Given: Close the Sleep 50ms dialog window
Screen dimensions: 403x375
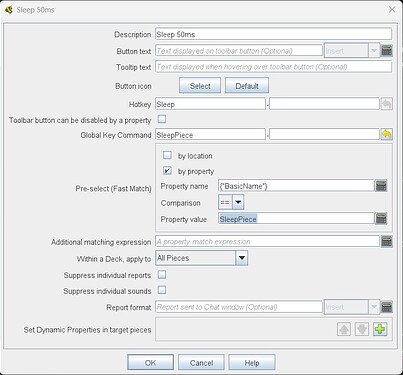Looking at the screenshot, I should tap(392, 9).
